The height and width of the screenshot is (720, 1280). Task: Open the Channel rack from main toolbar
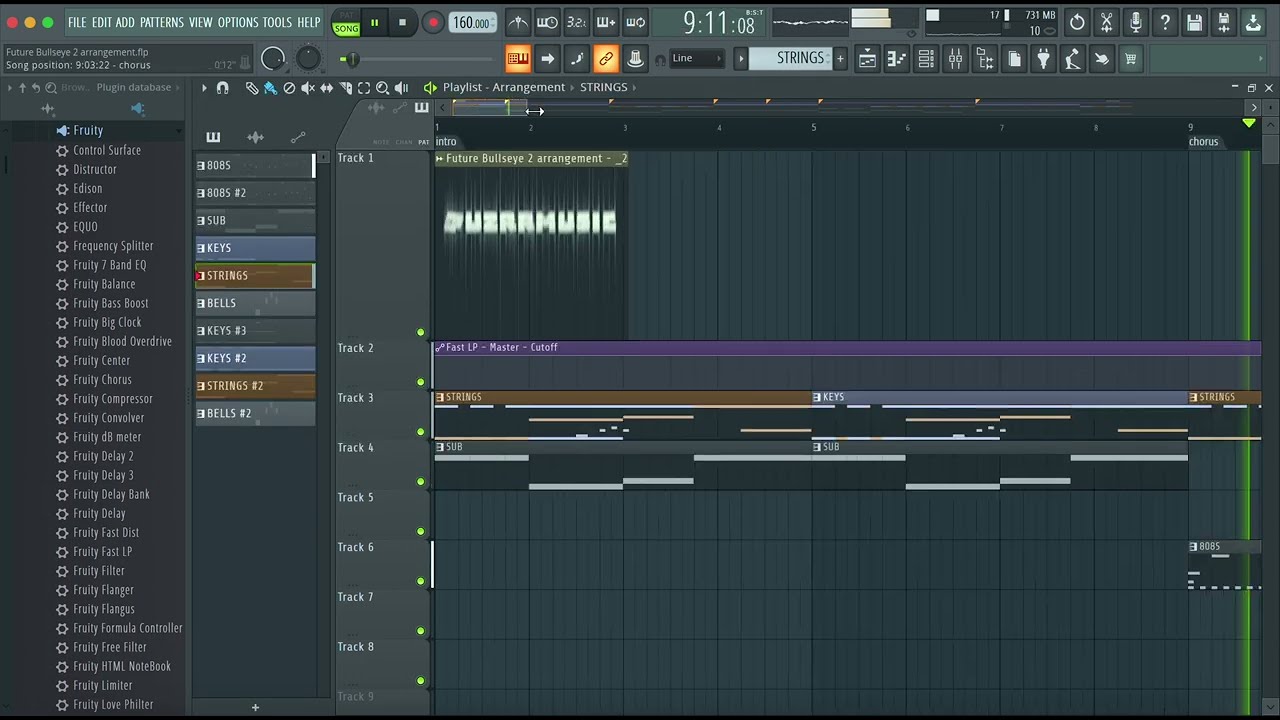click(x=926, y=59)
